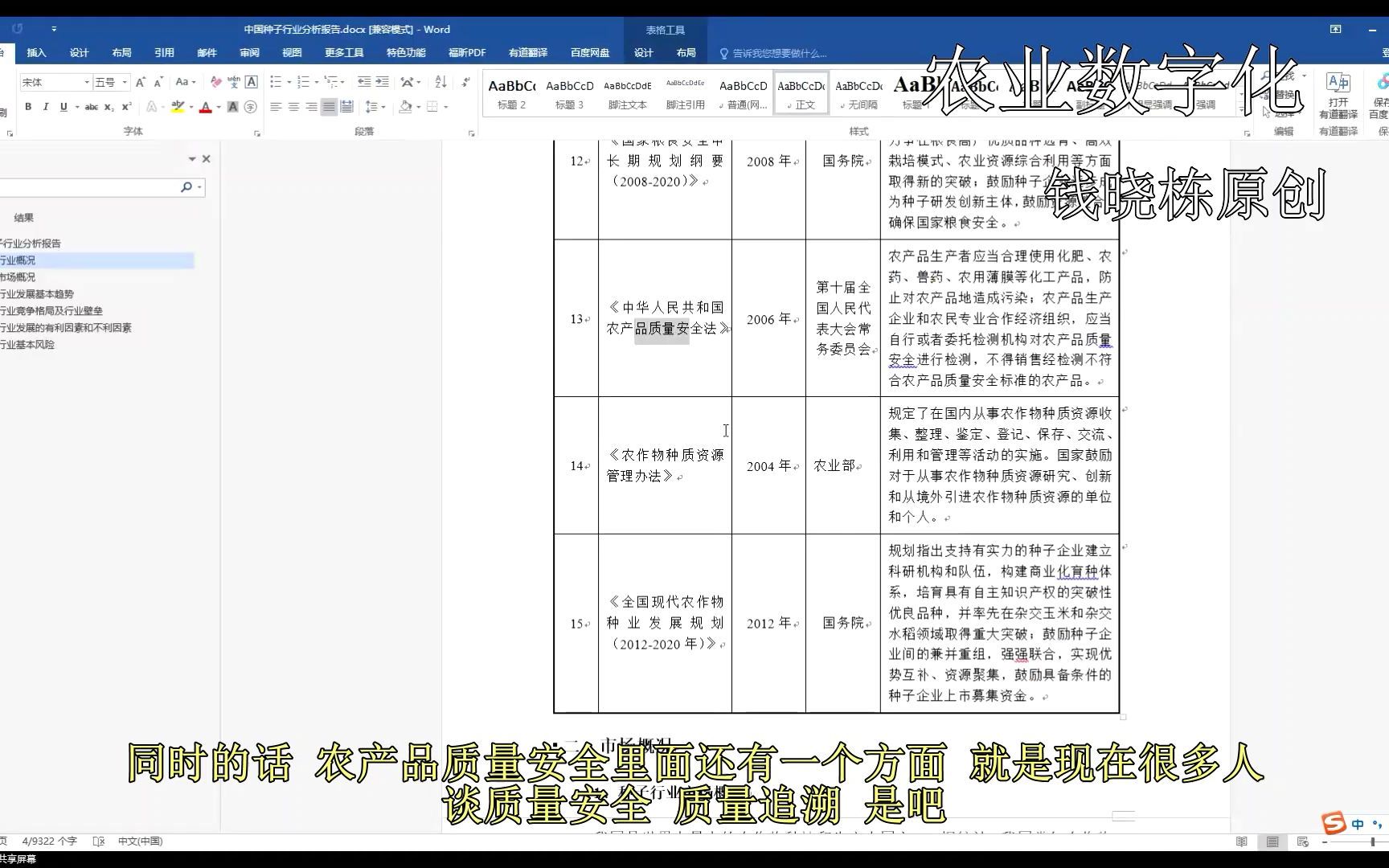Open the font size dropdown
1389x868 pixels.
click(x=125, y=82)
